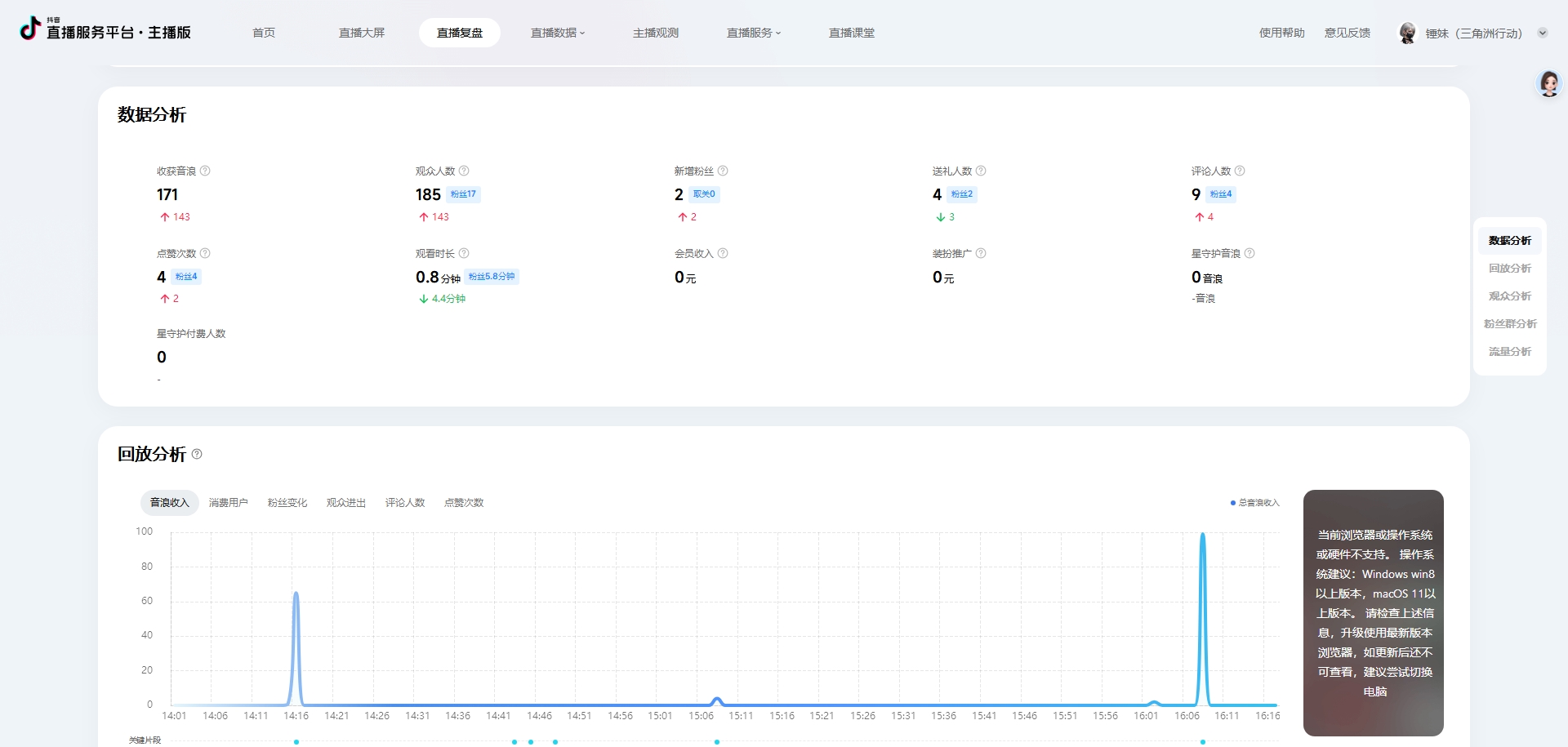Click the key clip marker at 14:16
1568x747 pixels.
pyautogui.click(x=296, y=741)
